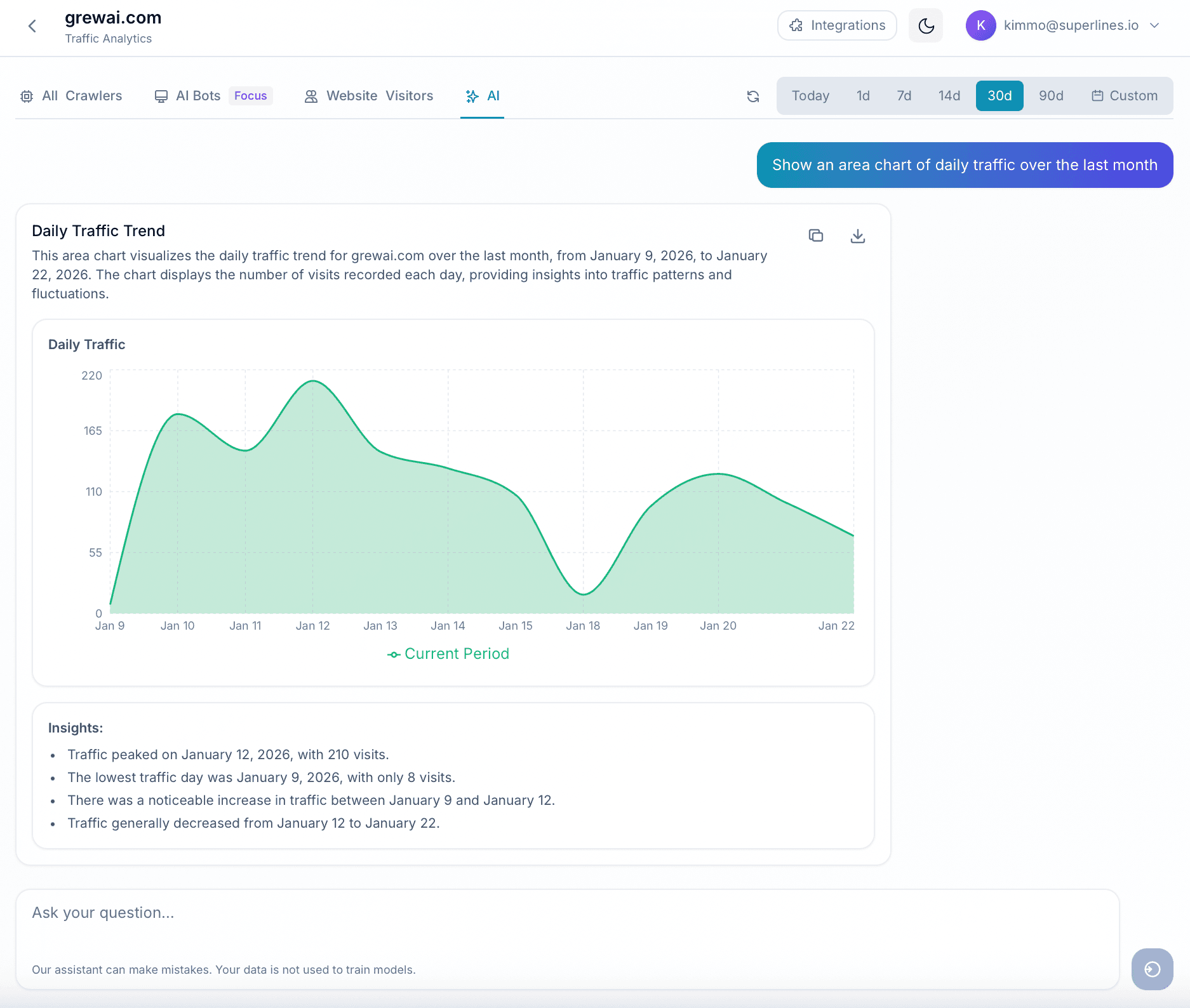Refresh the traffic data
The height and width of the screenshot is (1008, 1190).
(752, 96)
